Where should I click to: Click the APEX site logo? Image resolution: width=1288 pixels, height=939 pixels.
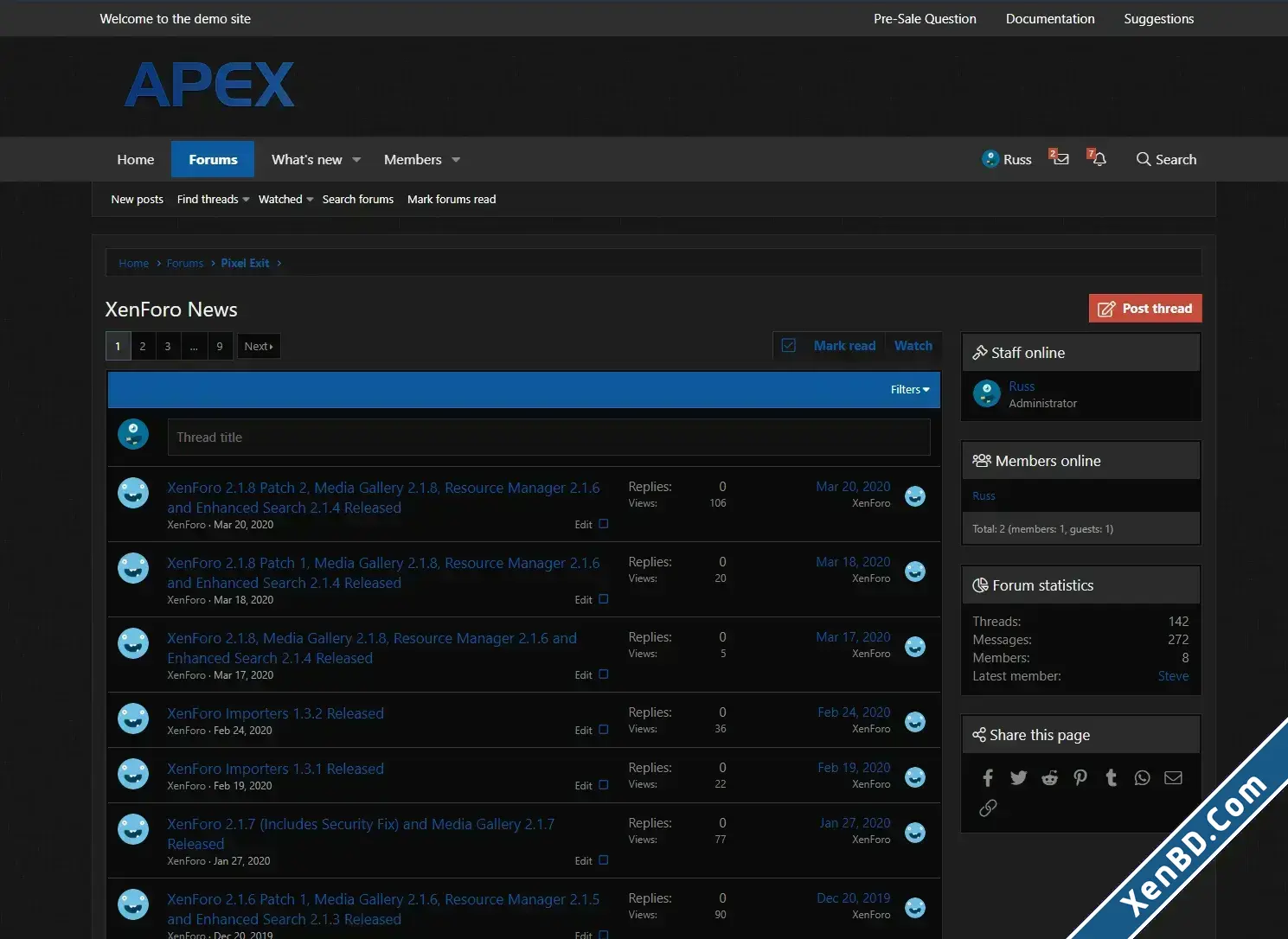[x=209, y=85]
